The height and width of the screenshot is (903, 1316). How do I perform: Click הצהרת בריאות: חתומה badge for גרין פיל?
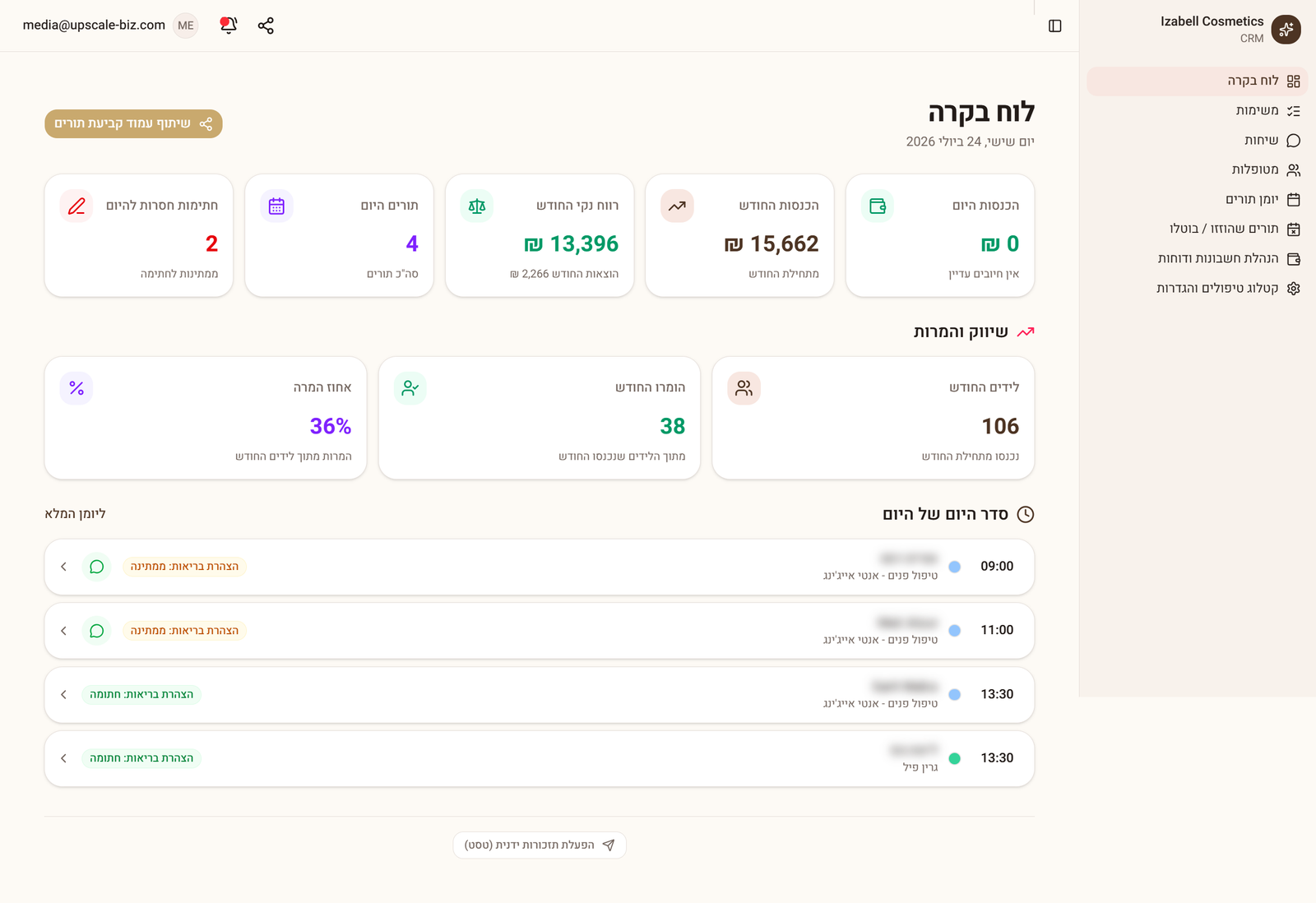(141, 758)
